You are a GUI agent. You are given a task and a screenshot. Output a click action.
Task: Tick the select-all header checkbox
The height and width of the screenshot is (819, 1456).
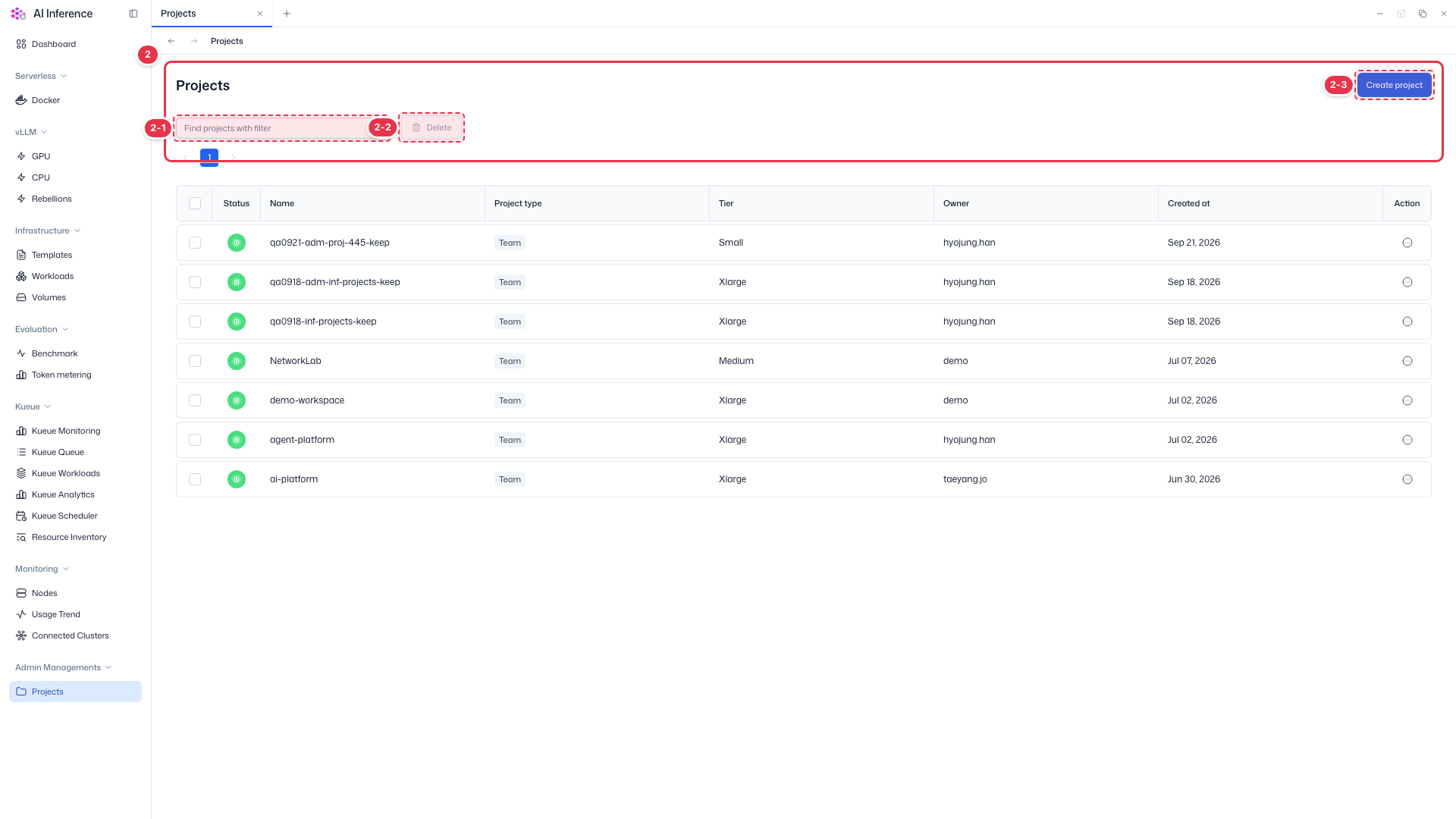tap(195, 203)
